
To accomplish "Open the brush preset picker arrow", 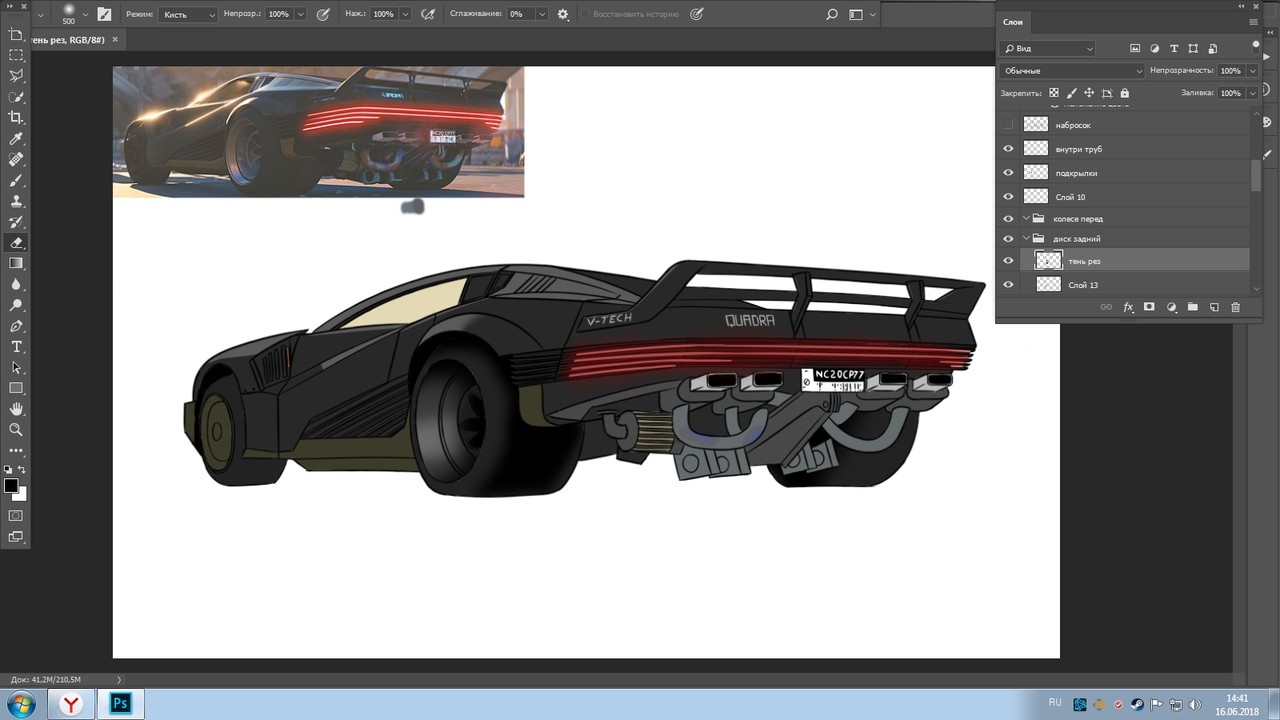I will coord(86,15).
